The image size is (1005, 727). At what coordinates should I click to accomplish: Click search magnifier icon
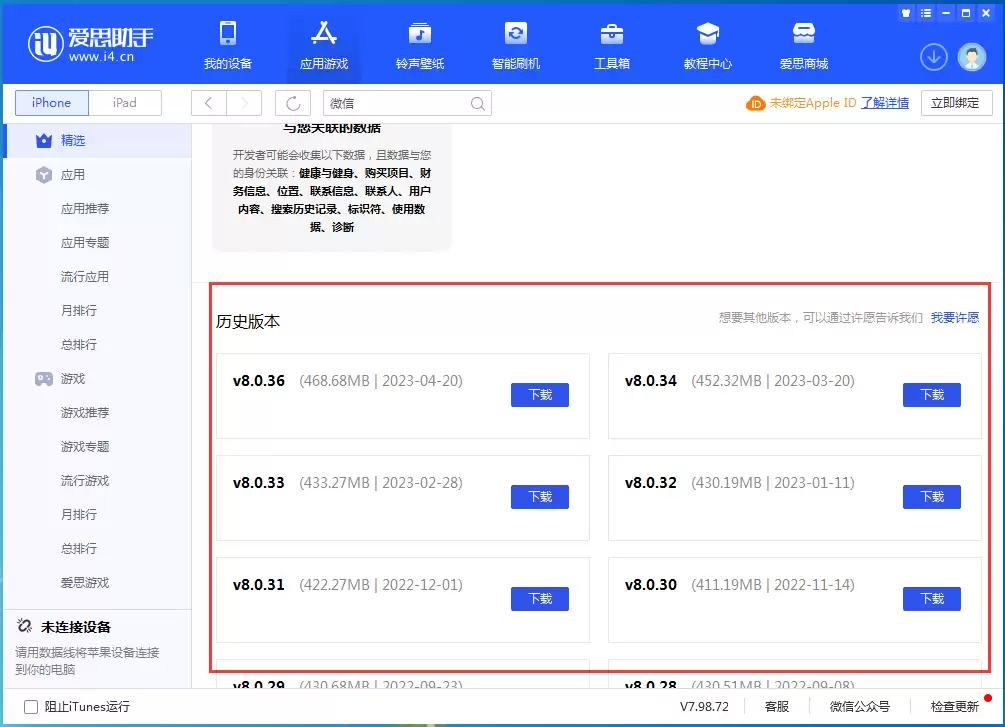pos(478,103)
